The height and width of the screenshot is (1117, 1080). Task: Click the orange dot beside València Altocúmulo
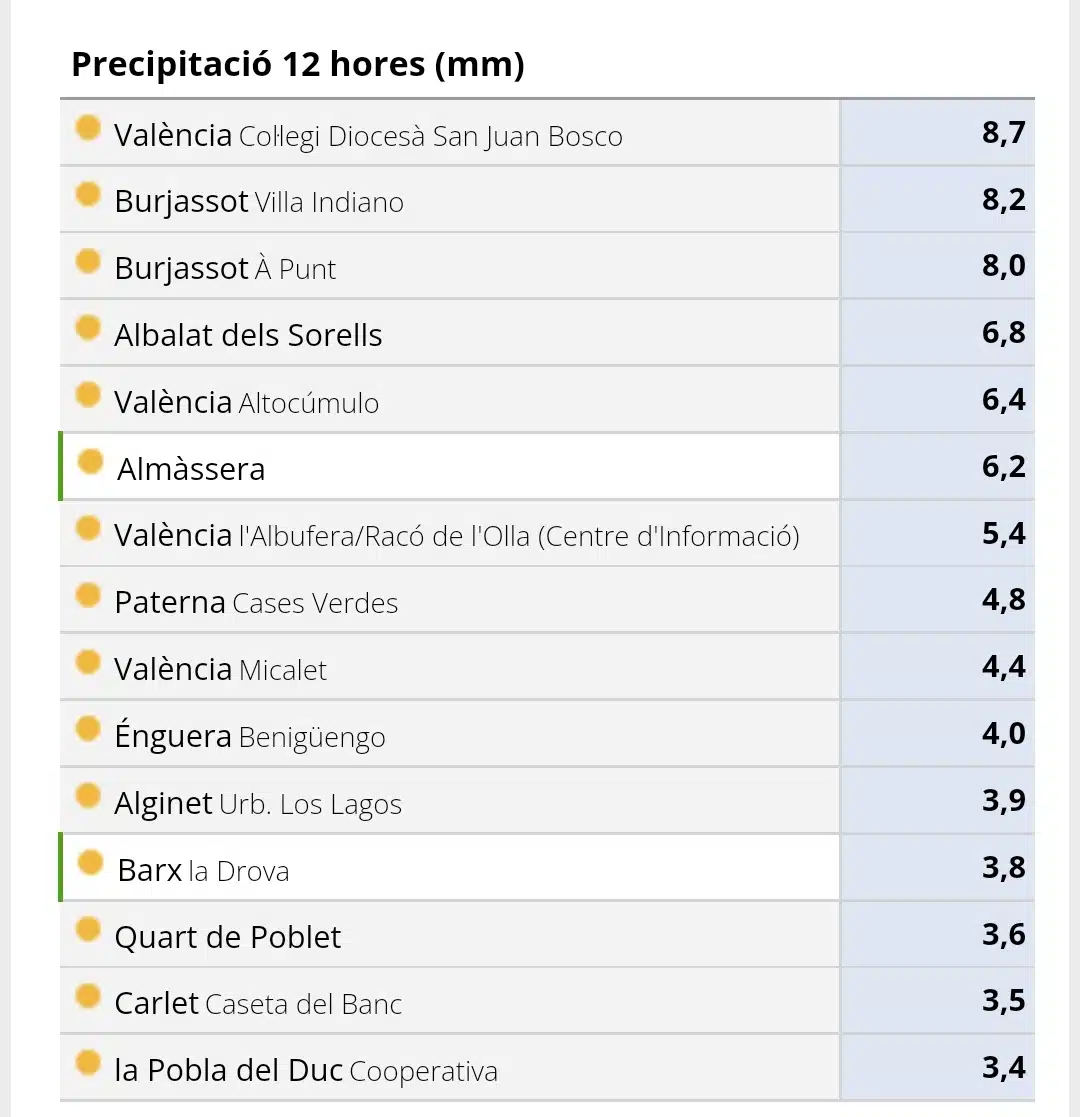[88, 395]
